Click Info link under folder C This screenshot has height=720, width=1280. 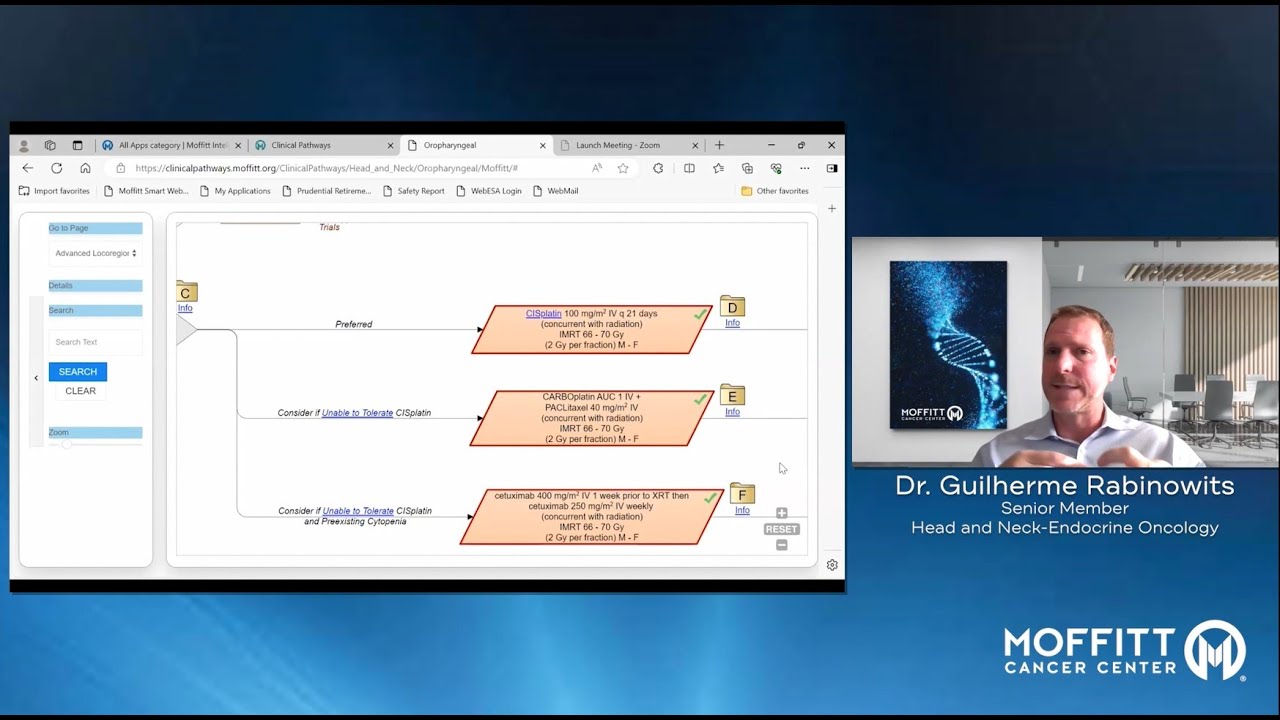pyautogui.click(x=185, y=308)
